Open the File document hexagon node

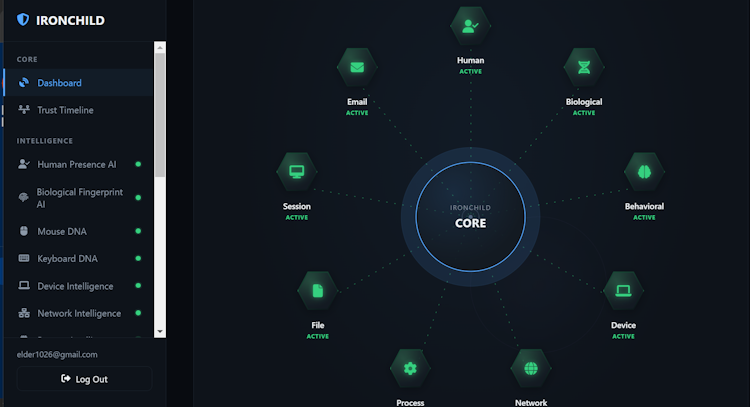point(318,291)
